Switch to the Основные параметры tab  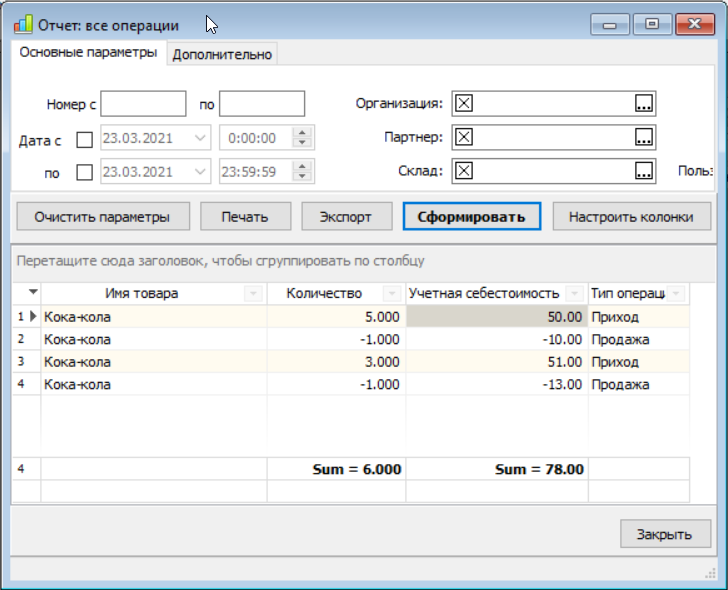[x=88, y=52]
